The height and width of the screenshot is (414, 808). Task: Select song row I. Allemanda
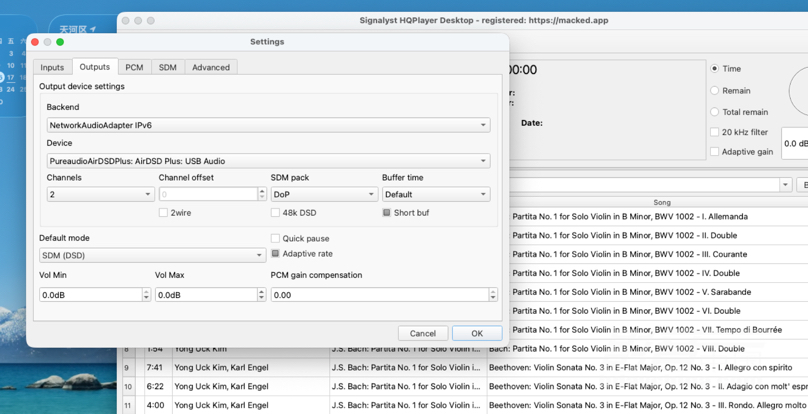[659, 217]
